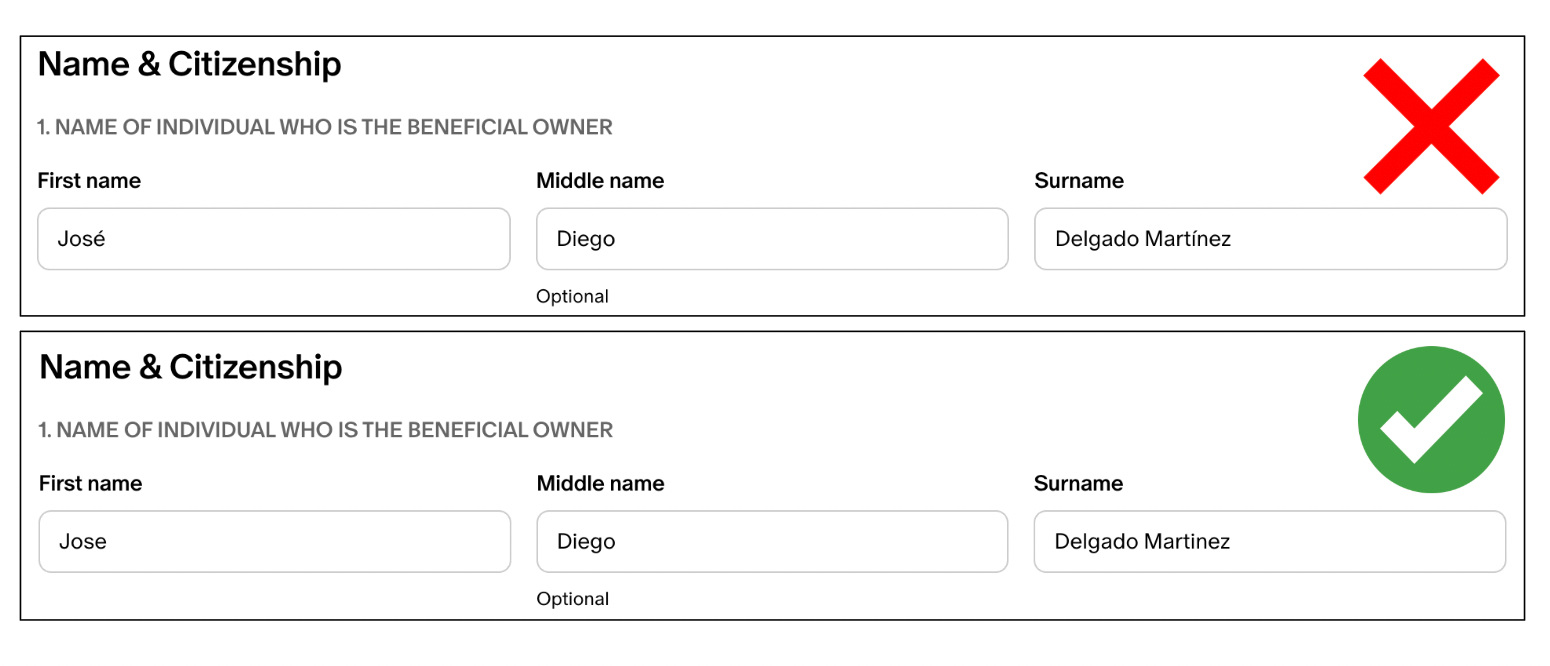Click the green checkmark approval icon
This screenshot has height=666, width=1550.
click(1431, 418)
